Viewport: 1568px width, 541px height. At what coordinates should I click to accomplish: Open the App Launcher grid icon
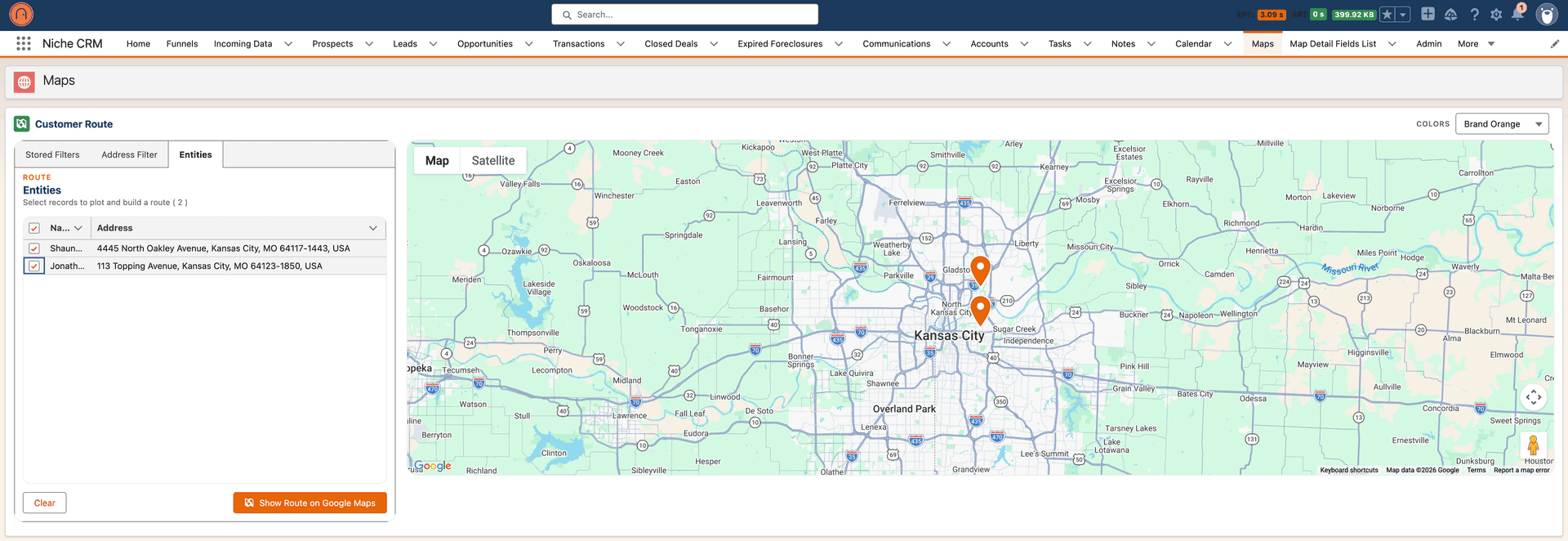click(x=24, y=43)
